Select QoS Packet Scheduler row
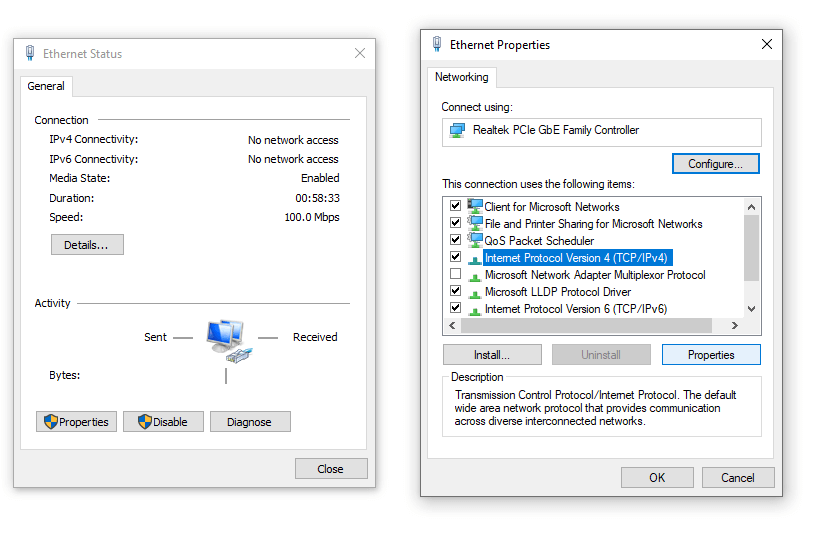The width and height of the screenshot is (817, 533). coord(539,241)
